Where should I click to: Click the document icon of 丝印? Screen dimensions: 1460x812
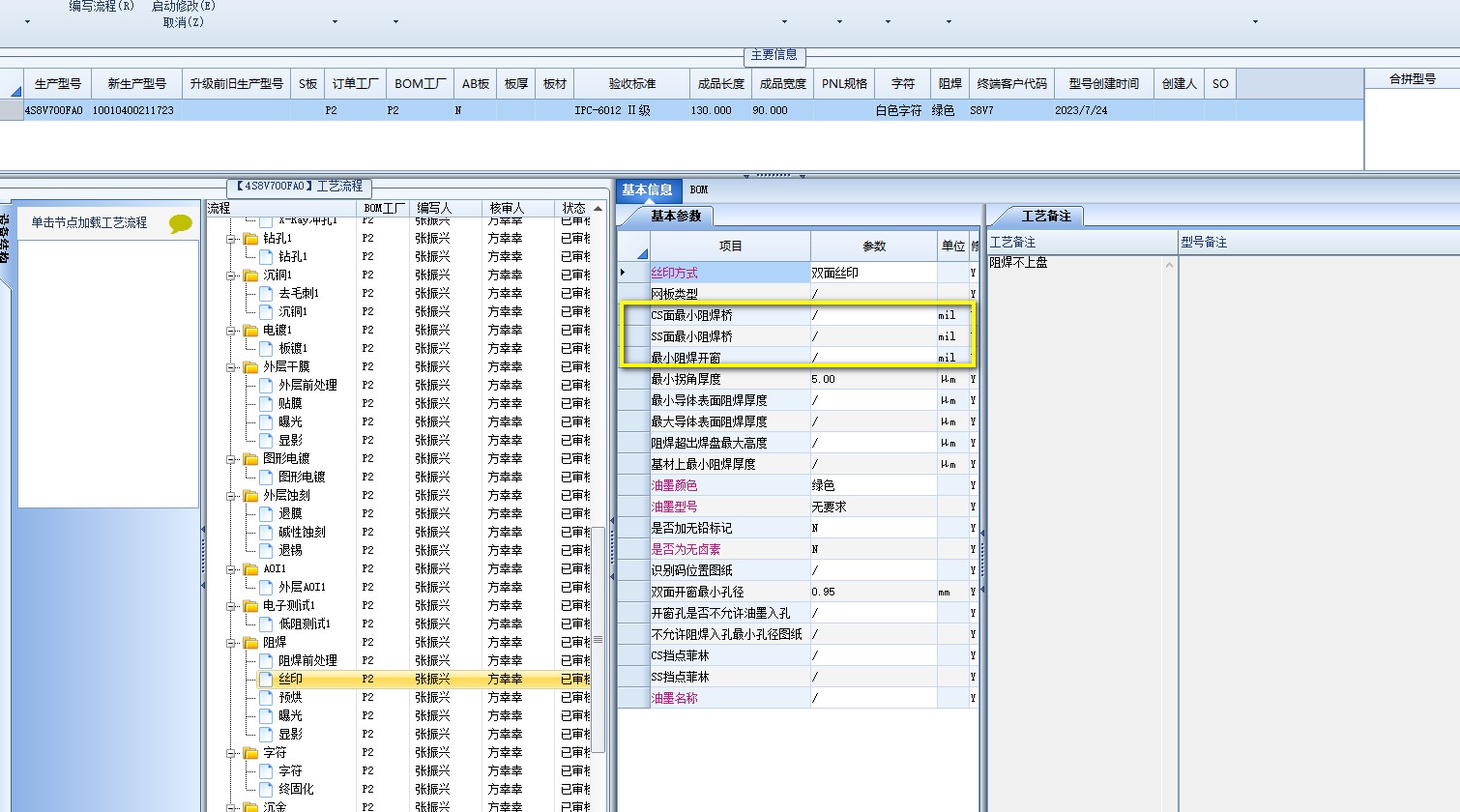point(266,679)
